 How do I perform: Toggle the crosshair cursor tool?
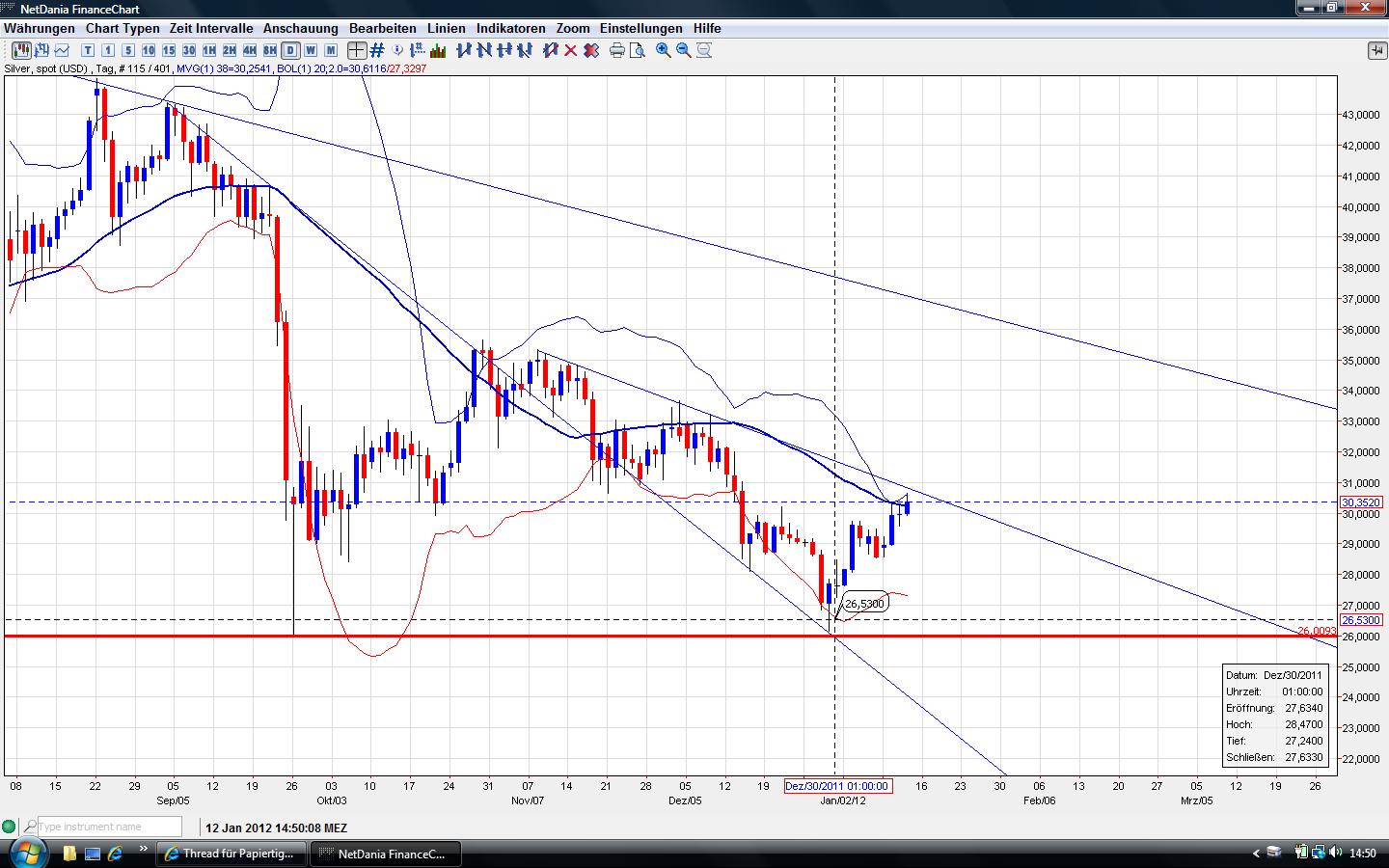tap(357, 50)
